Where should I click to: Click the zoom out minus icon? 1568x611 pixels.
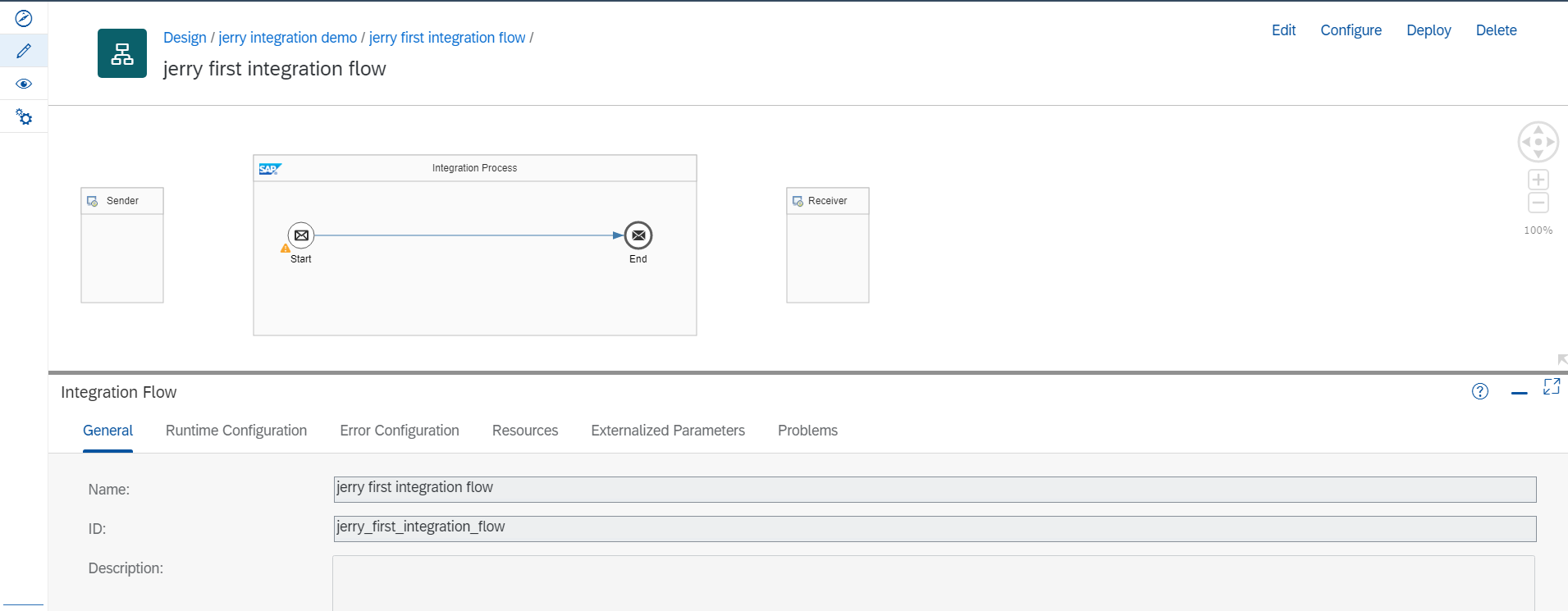pyautogui.click(x=1538, y=203)
